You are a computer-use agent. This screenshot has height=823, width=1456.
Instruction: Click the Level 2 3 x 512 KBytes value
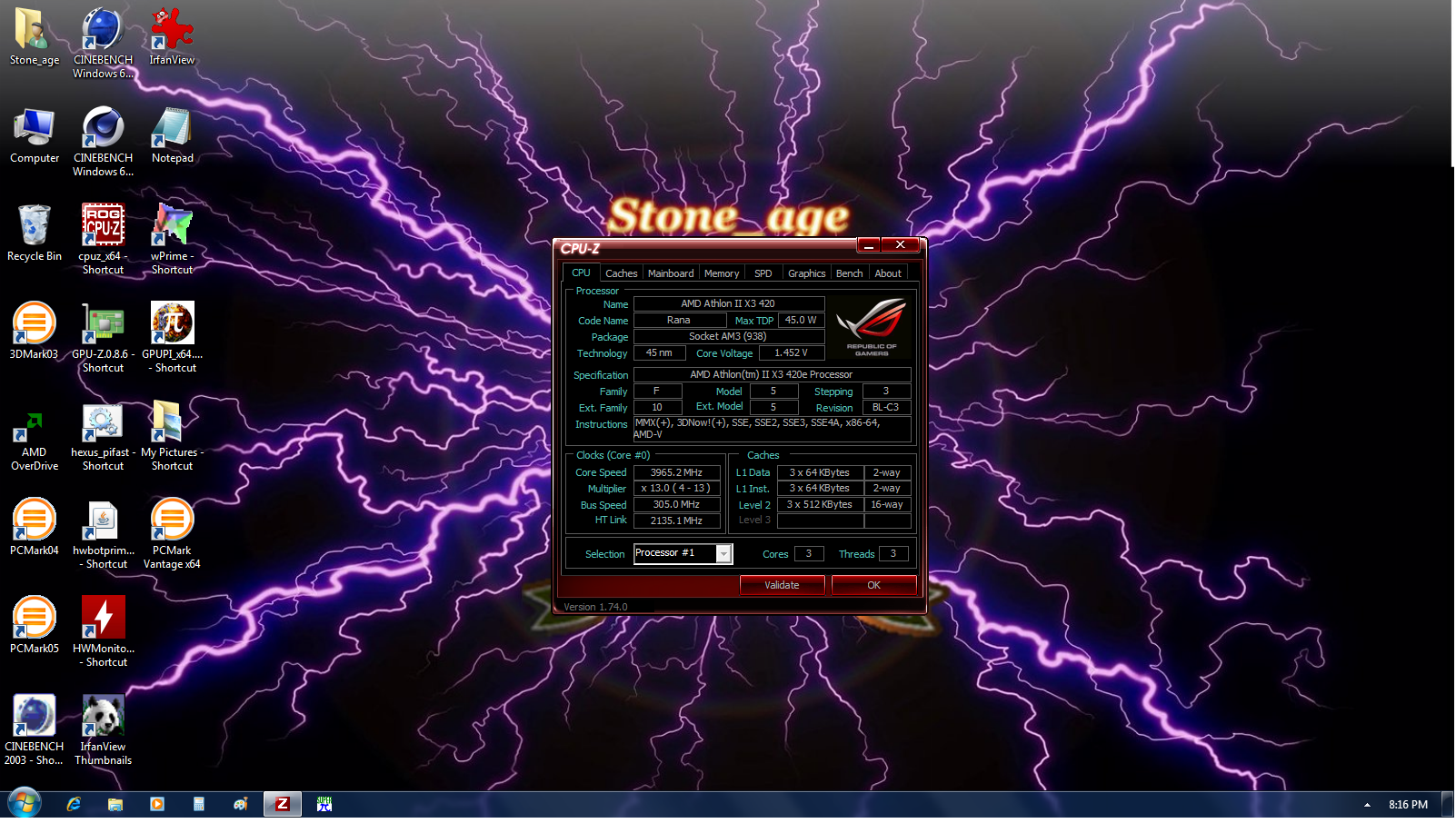[821, 504]
